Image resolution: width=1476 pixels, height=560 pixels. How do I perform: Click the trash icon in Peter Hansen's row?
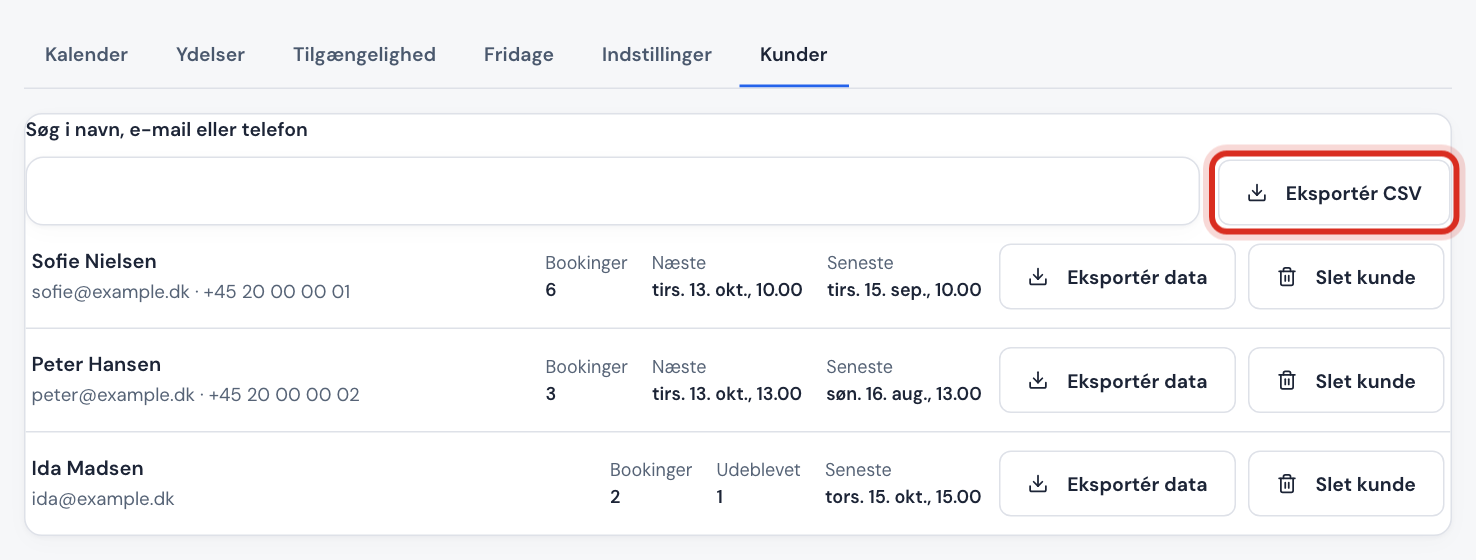(x=1287, y=380)
